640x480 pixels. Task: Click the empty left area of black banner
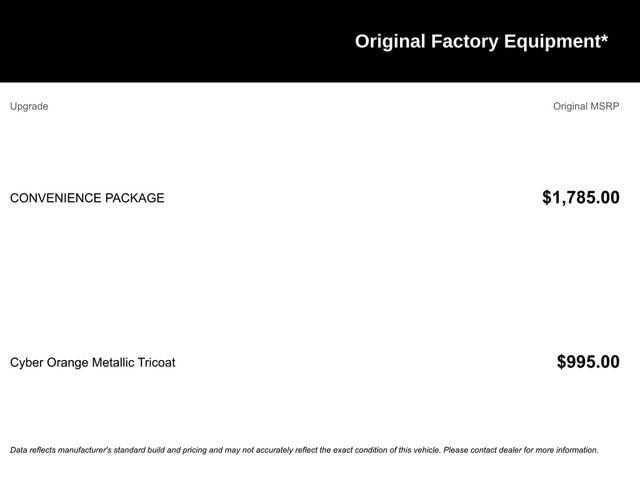[x=150, y=41]
